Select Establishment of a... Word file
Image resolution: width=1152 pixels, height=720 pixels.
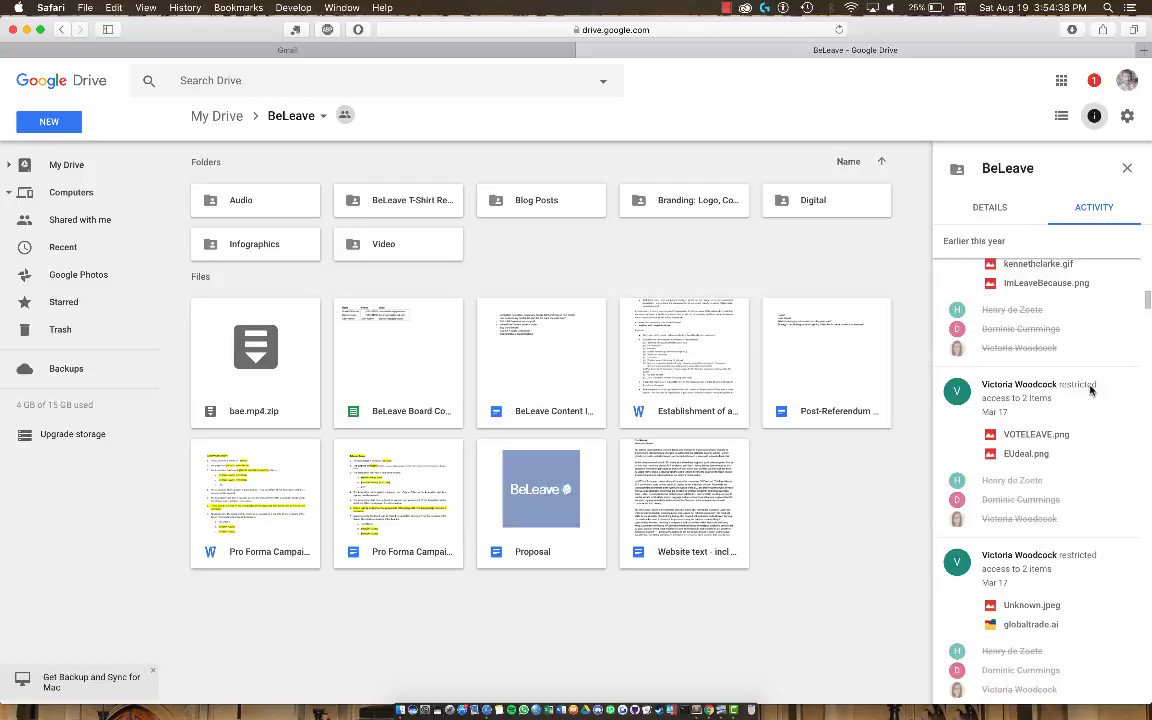click(684, 363)
